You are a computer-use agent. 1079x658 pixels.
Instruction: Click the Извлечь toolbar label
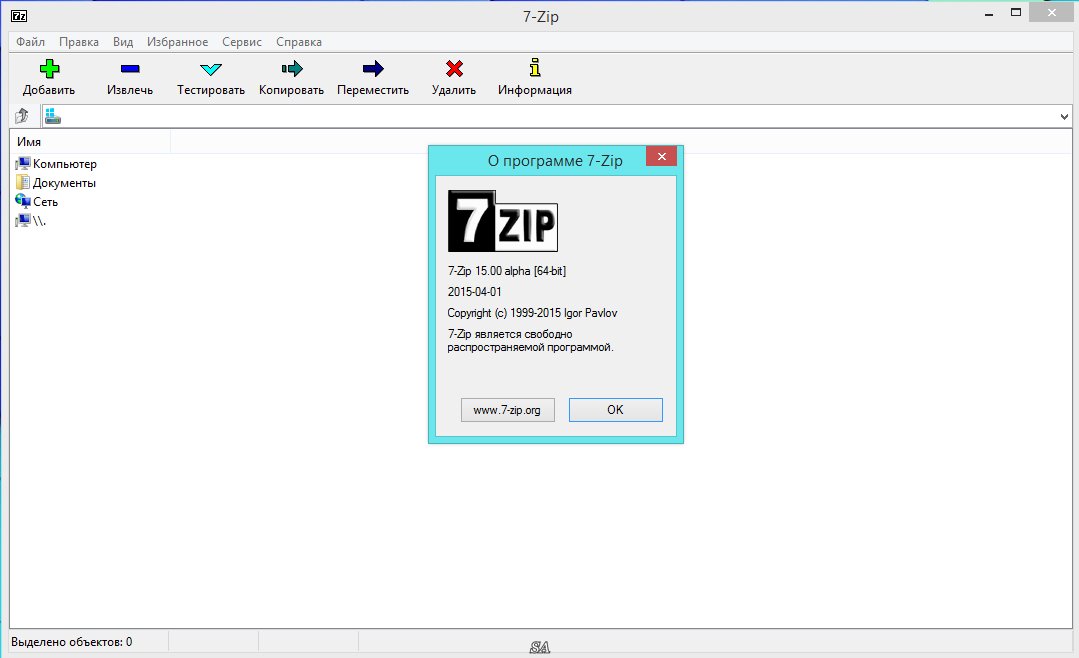(x=130, y=90)
